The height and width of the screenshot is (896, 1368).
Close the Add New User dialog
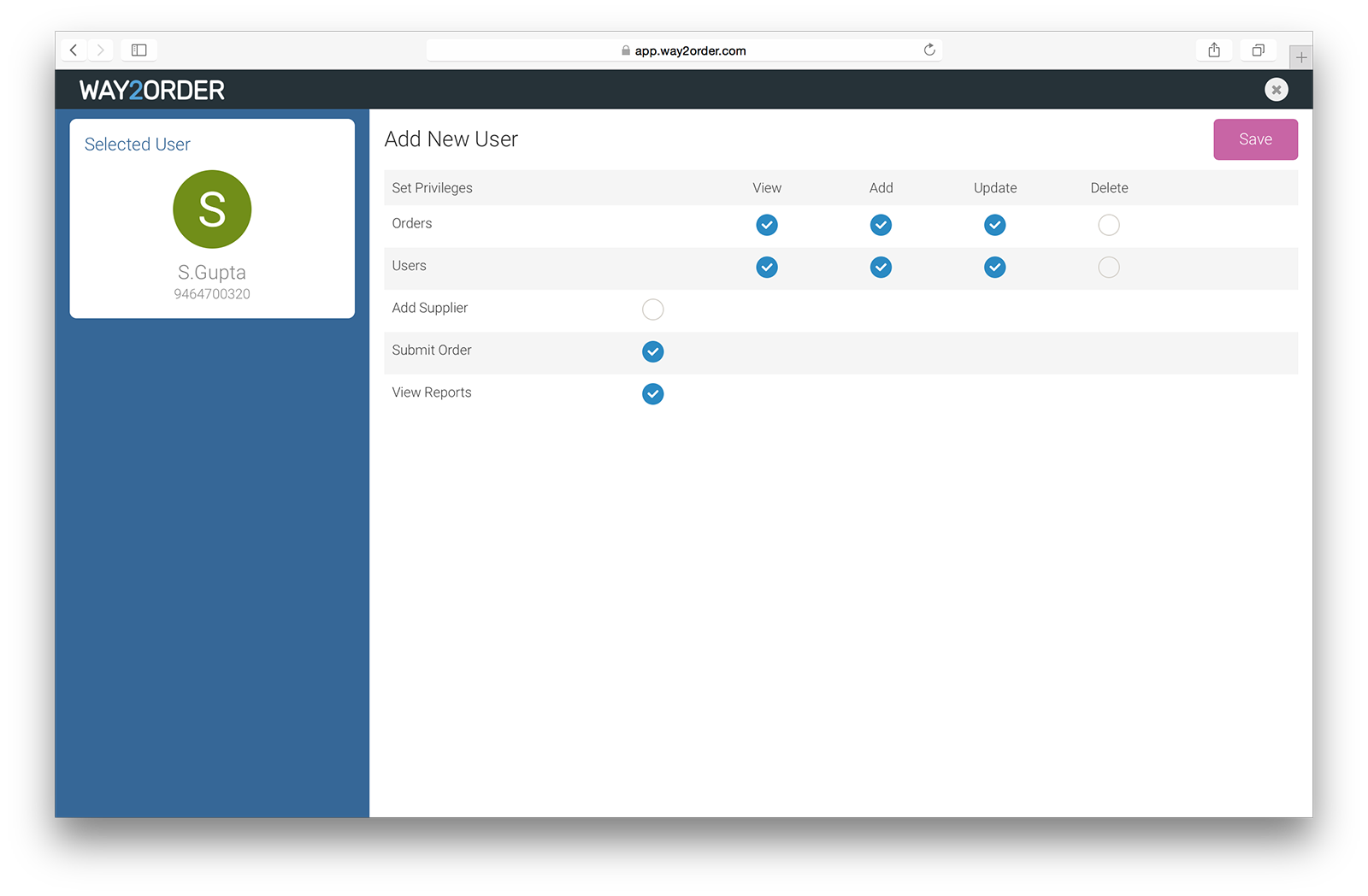pyautogui.click(x=1277, y=90)
